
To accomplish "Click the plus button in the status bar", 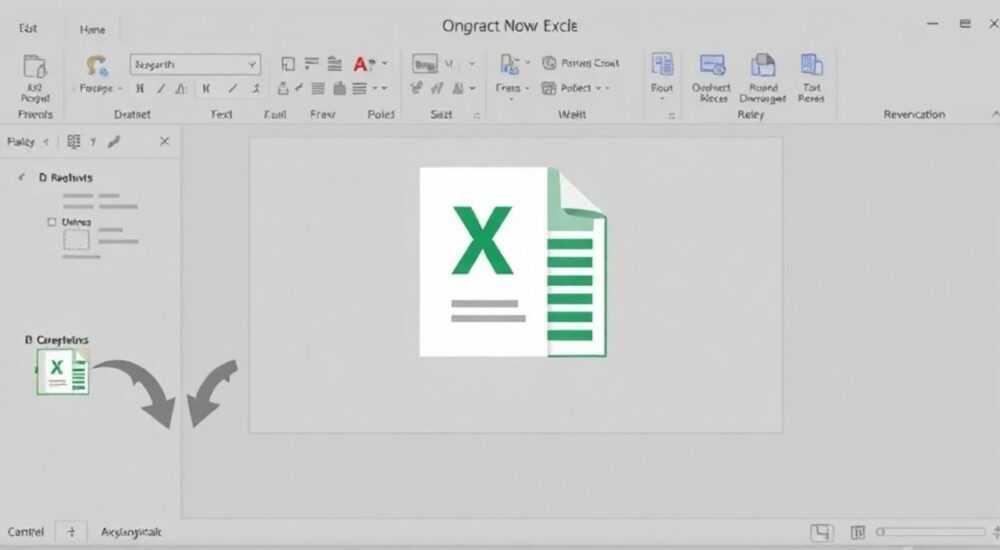I will pyautogui.click(x=71, y=531).
